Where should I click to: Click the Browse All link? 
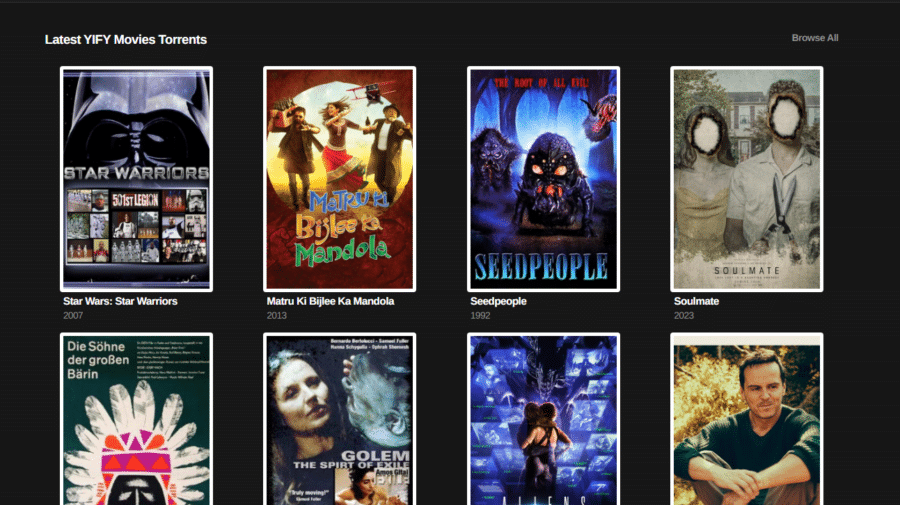click(x=814, y=38)
